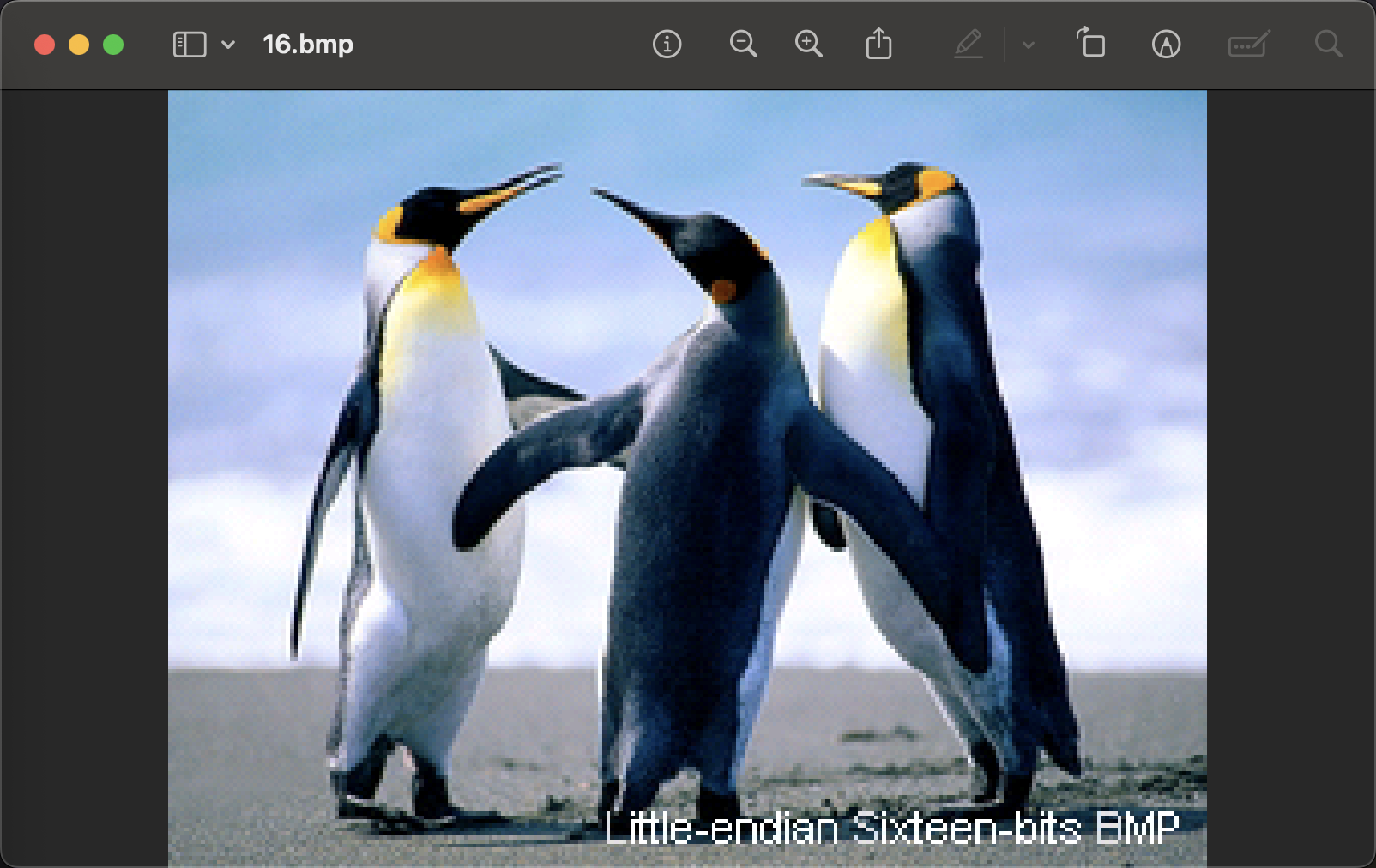The height and width of the screenshot is (868, 1376).
Task: Click the 16.bmp window title
Action: click(x=308, y=45)
